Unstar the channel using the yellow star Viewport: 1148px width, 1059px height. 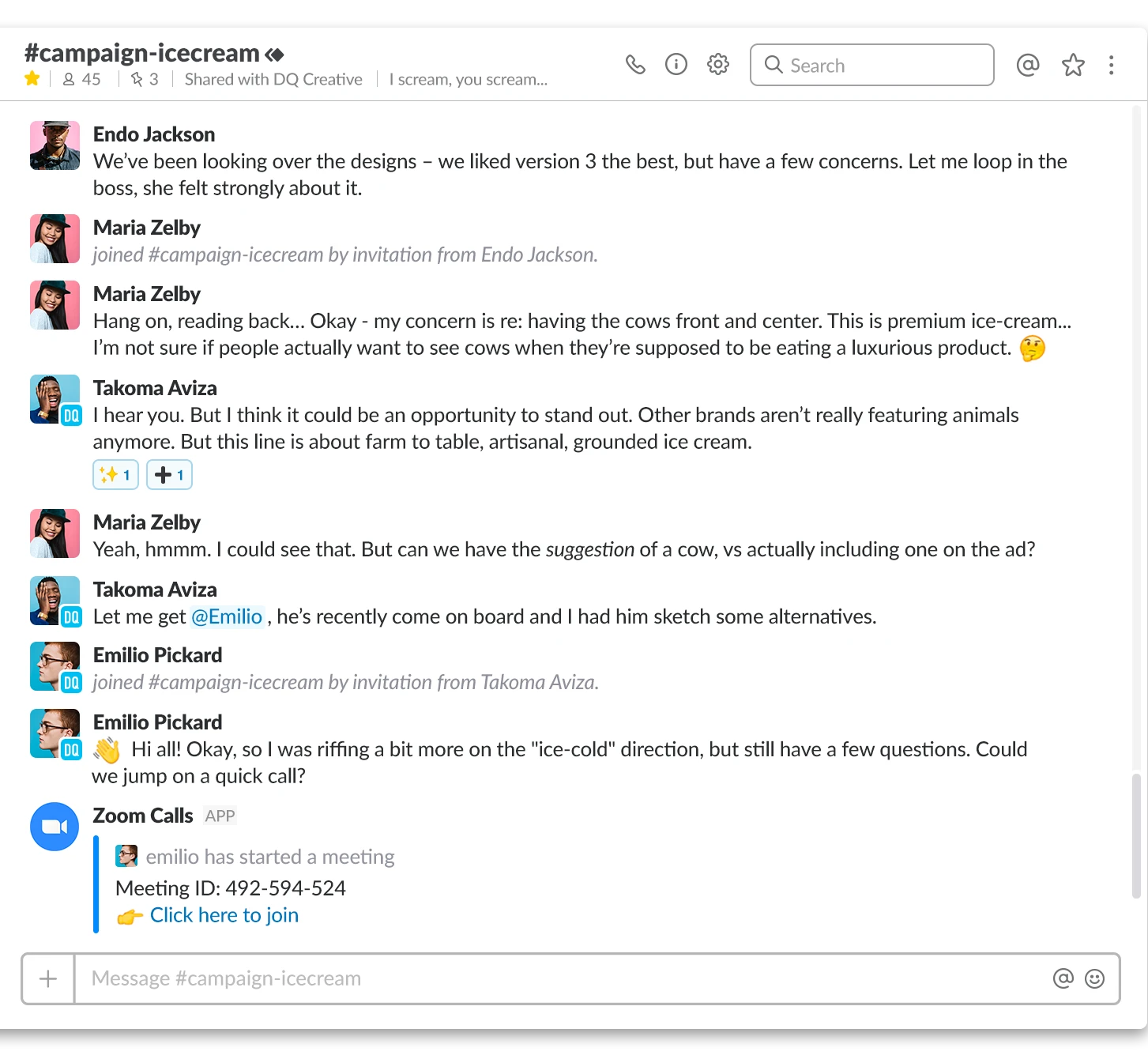(32, 78)
